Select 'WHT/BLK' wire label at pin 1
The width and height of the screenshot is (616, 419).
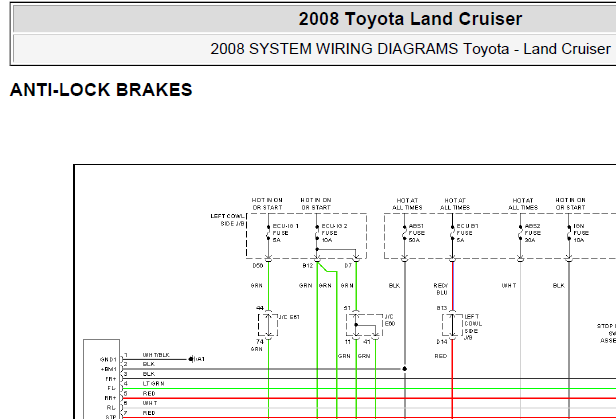[156, 355]
